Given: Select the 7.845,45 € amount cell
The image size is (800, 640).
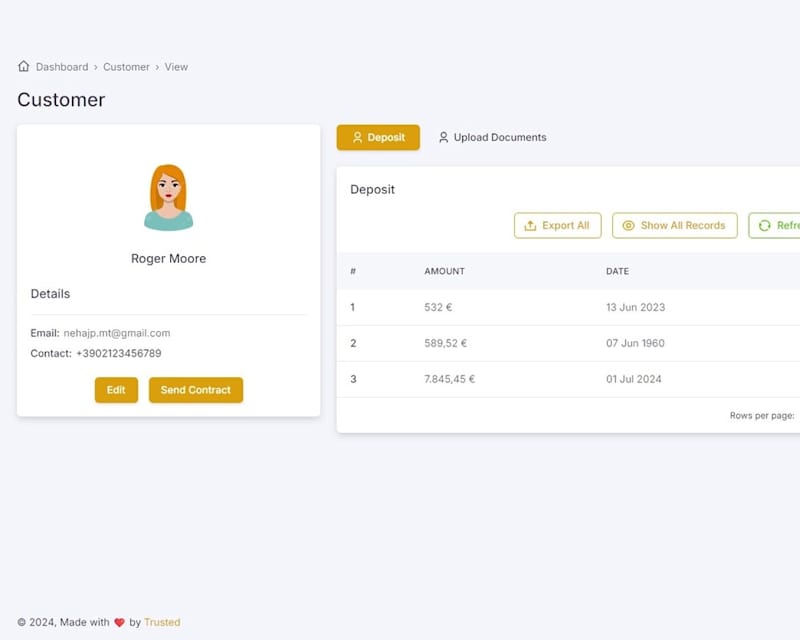Looking at the screenshot, I should click(x=449, y=379).
